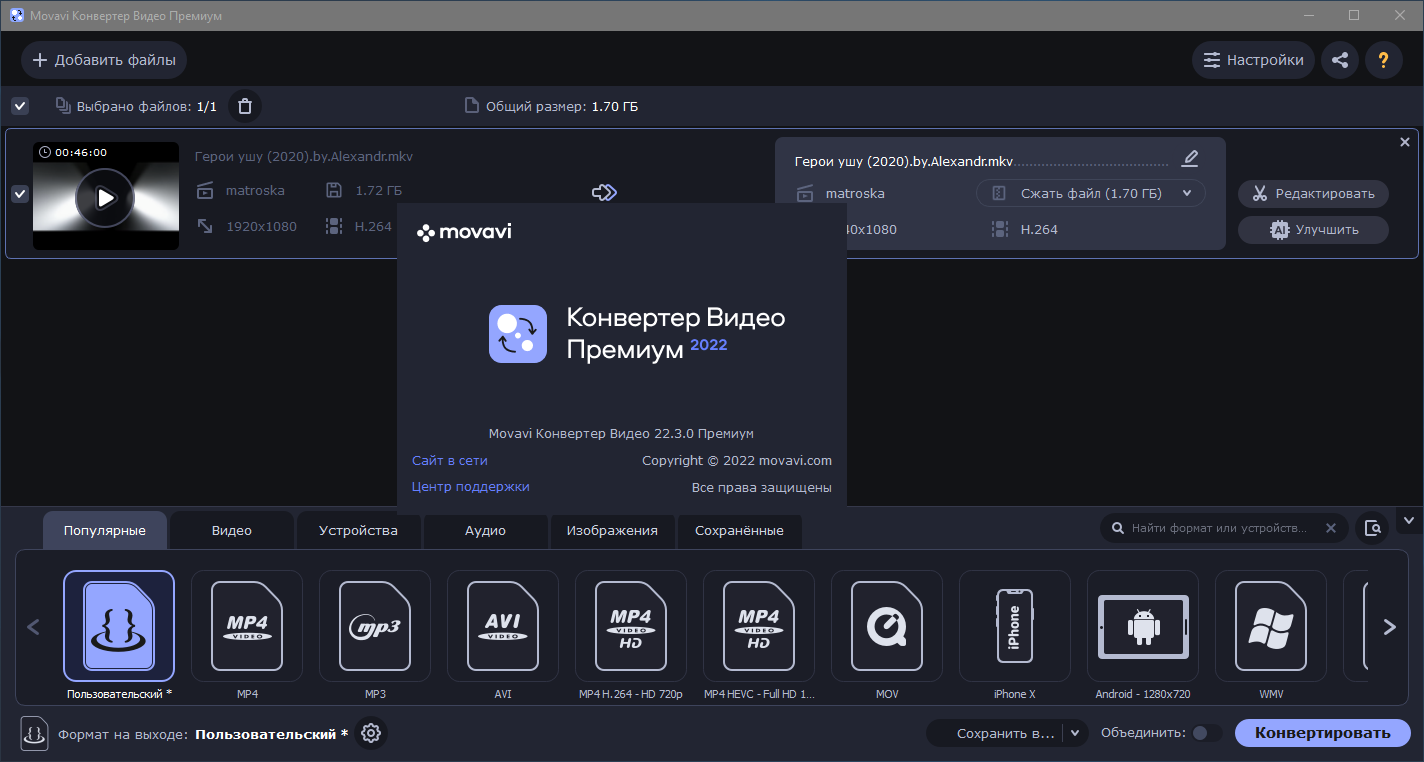Click the Выбрано файлов: 1/1 label
Screen dimensions: 1424x762
click(147, 106)
